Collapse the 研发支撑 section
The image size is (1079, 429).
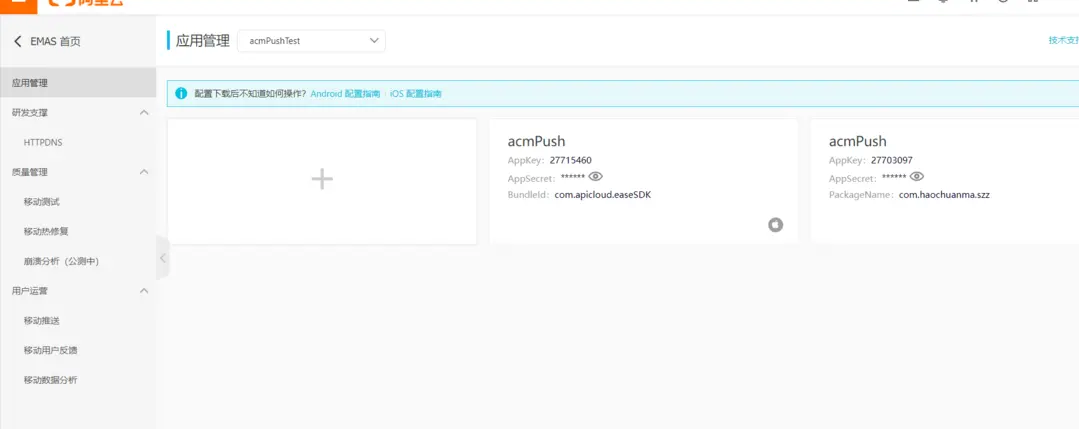click(x=144, y=112)
